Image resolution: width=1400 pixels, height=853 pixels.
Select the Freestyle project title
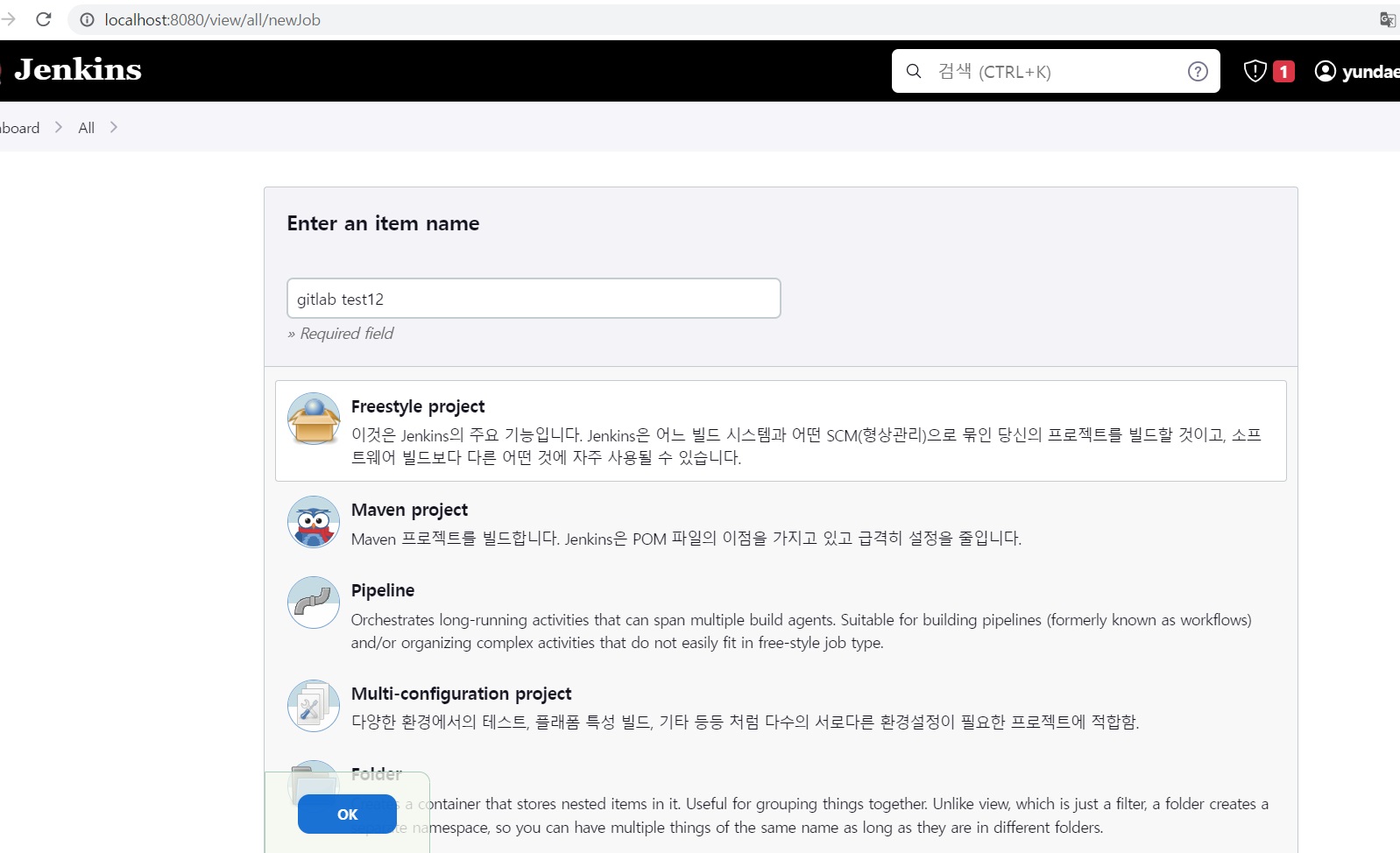[x=418, y=406]
